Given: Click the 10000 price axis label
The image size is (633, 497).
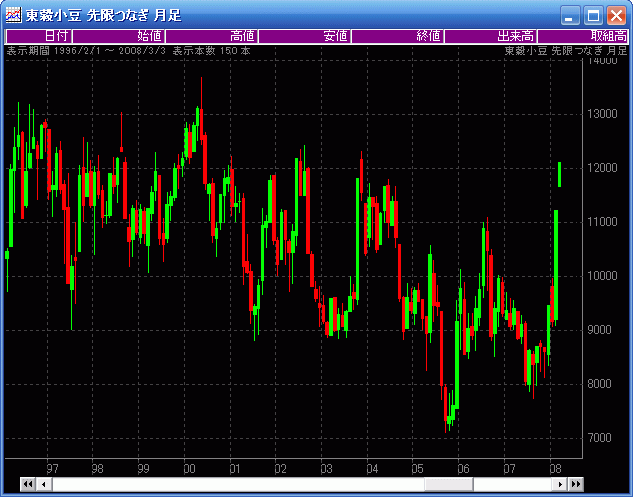Looking at the screenshot, I should coord(602,276).
